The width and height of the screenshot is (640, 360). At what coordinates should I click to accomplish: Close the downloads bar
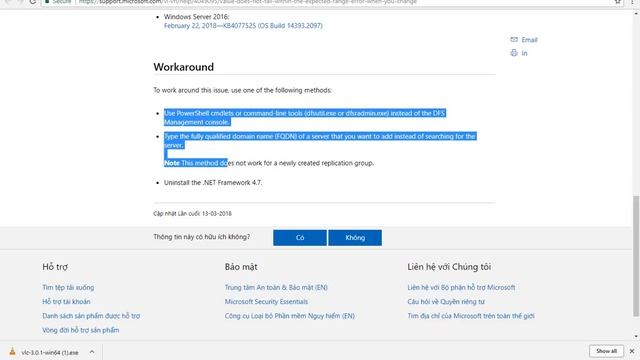(632, 351)
